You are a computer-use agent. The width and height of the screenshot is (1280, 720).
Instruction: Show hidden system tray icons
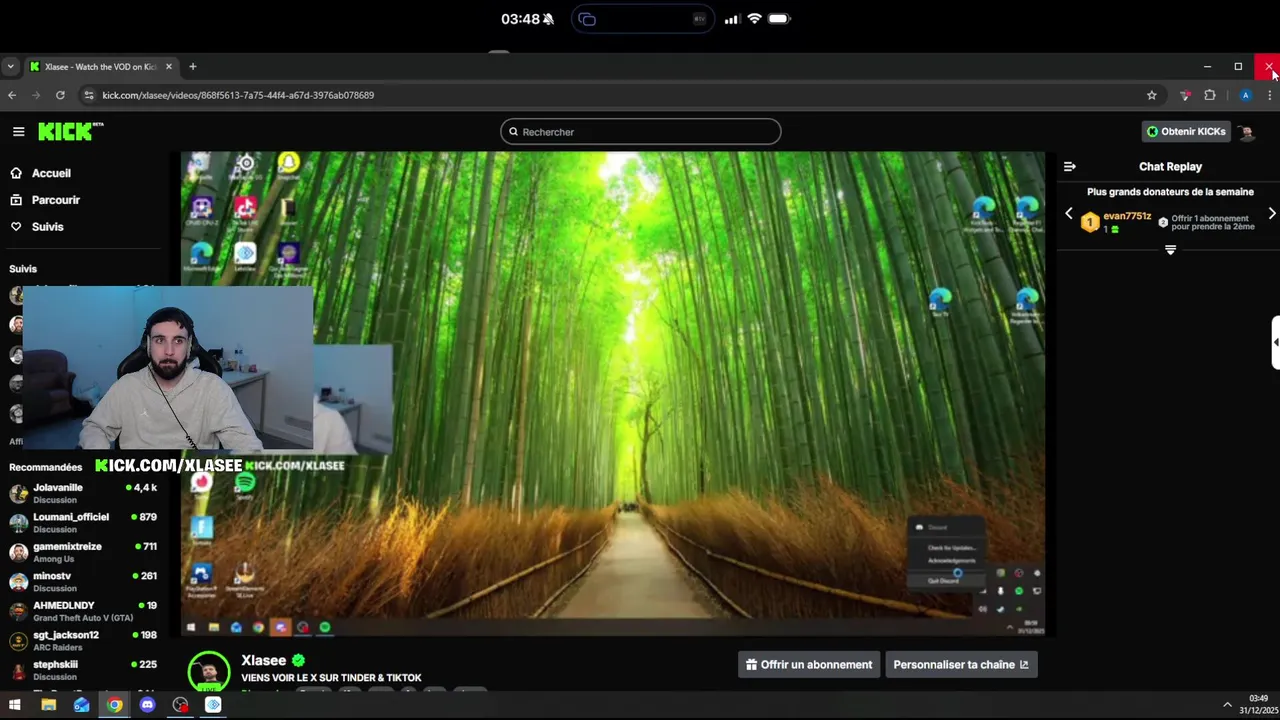1227,705
